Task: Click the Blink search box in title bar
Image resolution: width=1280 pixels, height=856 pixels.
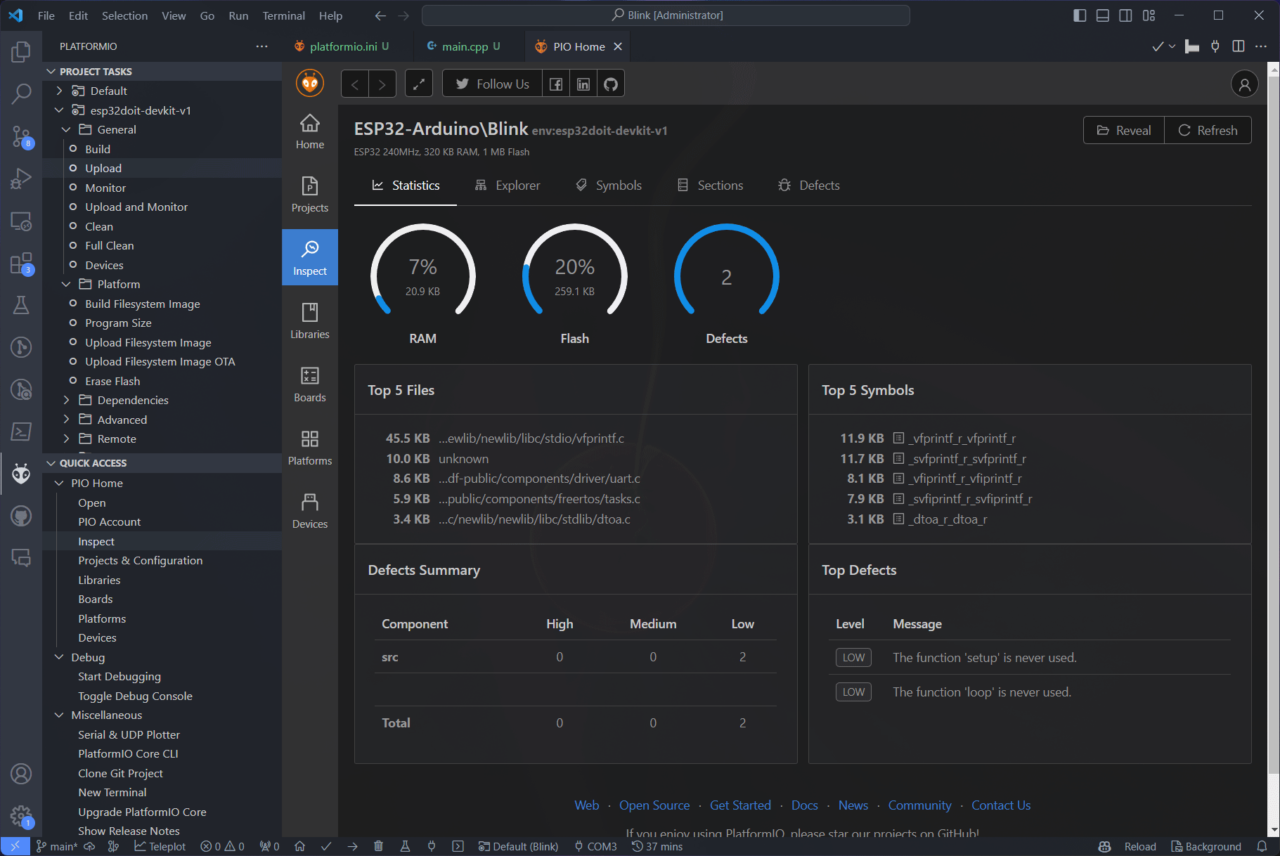Action: pos(665,16)
